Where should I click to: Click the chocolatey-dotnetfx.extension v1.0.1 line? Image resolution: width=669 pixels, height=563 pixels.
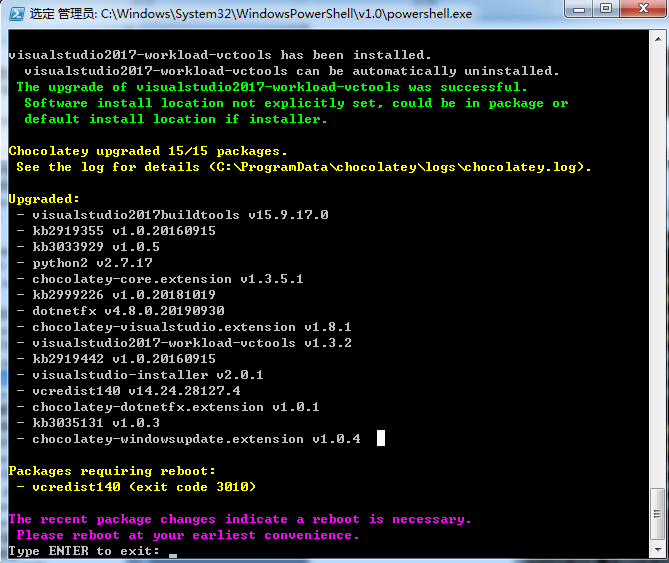tap(168, 406)
